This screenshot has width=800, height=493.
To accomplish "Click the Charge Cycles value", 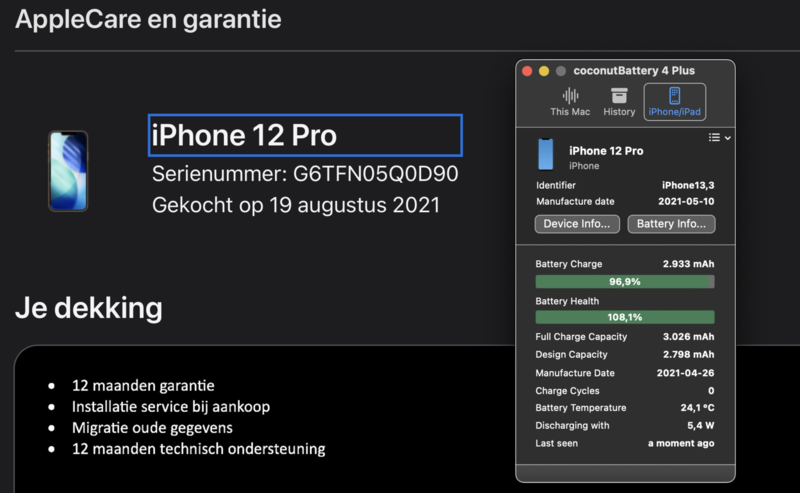I will pyautogui.click(x=710, y=390).
